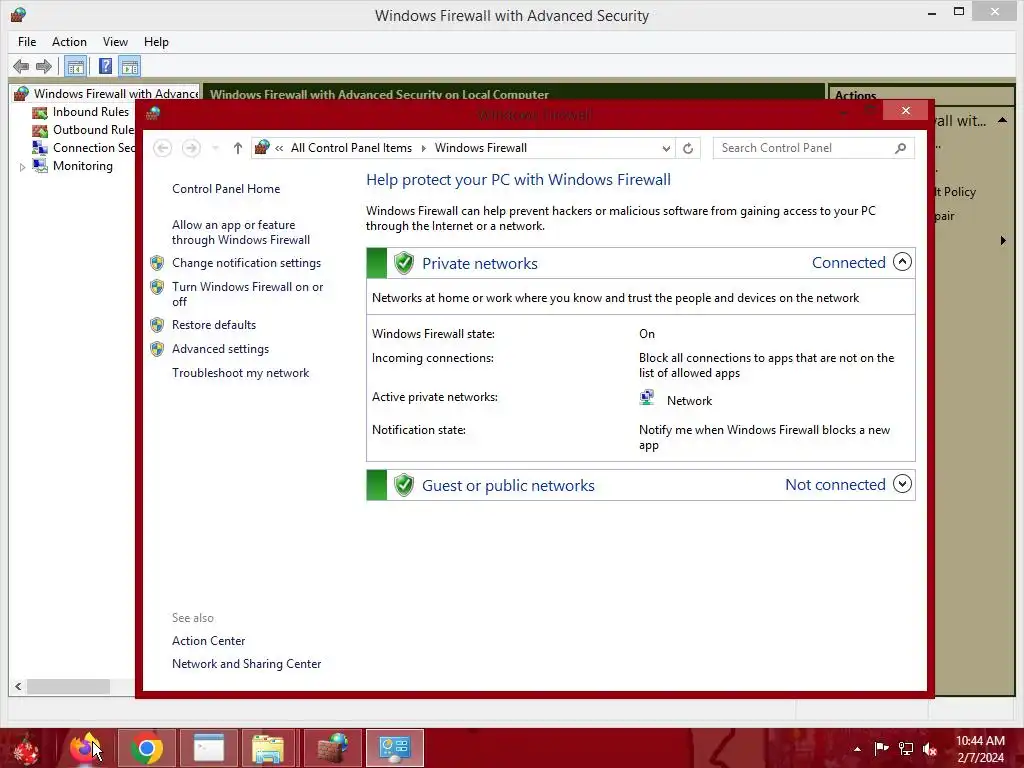Toggle the Show/Hide Console Tree toolbar button
1024x768 pixels.
pyautogui.click(x=76, y=66)
